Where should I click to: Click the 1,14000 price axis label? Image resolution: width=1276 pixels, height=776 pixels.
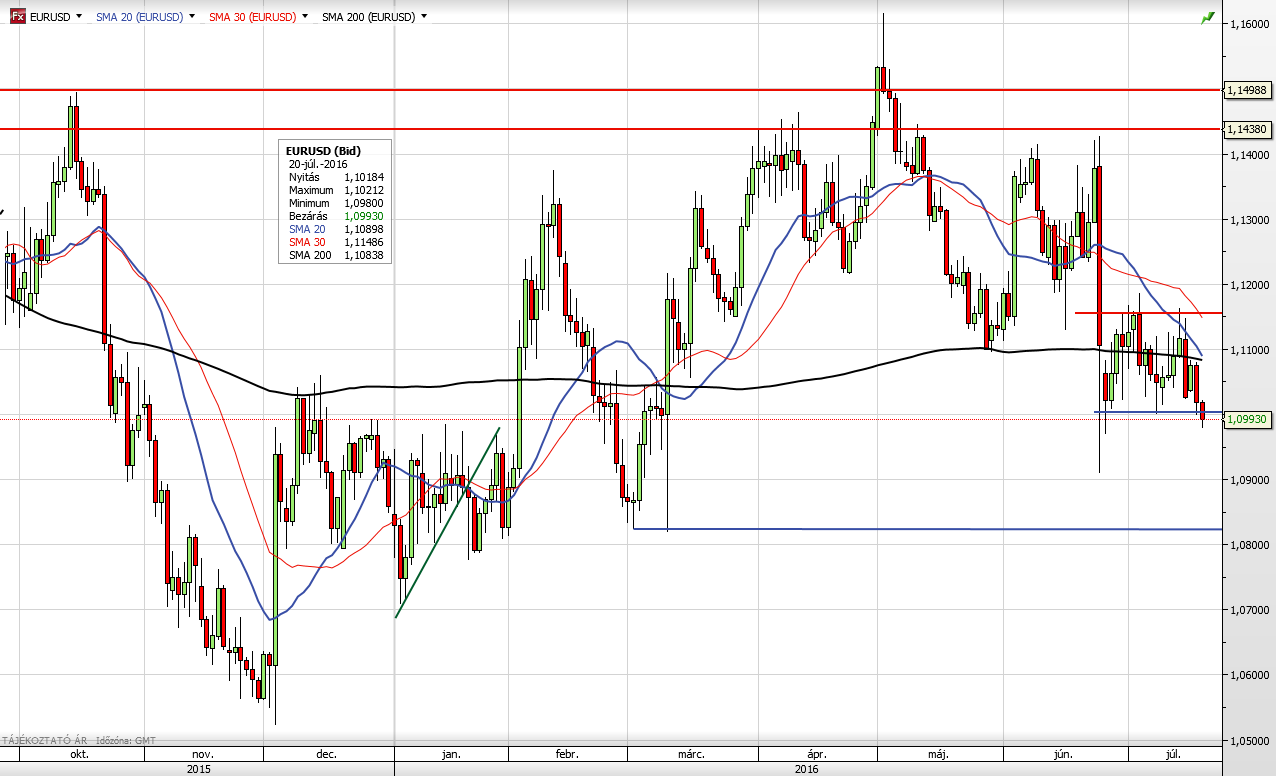point(1250,155)
